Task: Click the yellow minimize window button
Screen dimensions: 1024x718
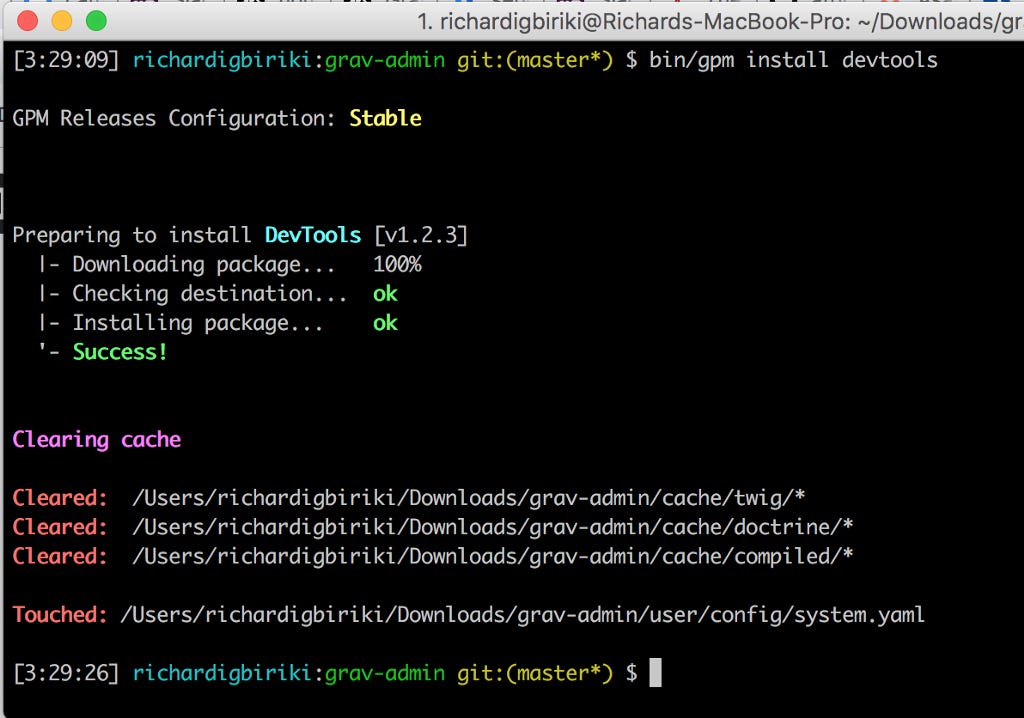Action: [x=62, y=21]
